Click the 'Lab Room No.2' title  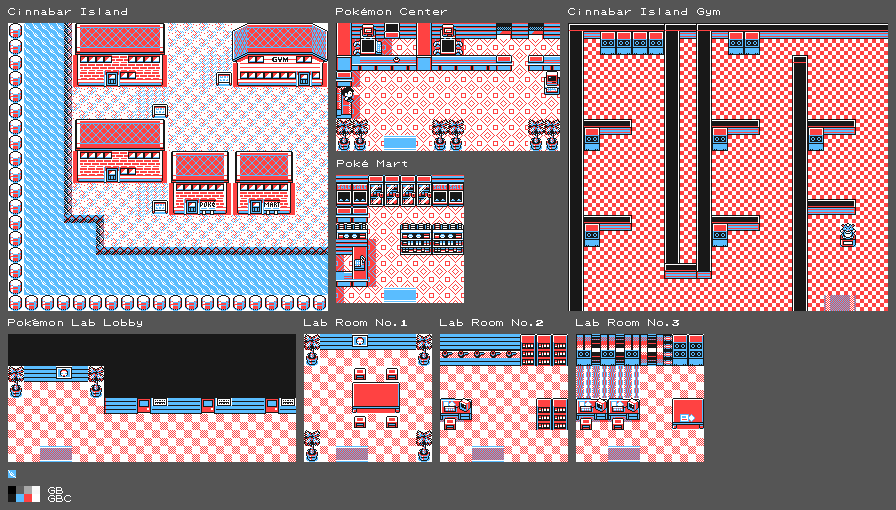tap(491, 322)
